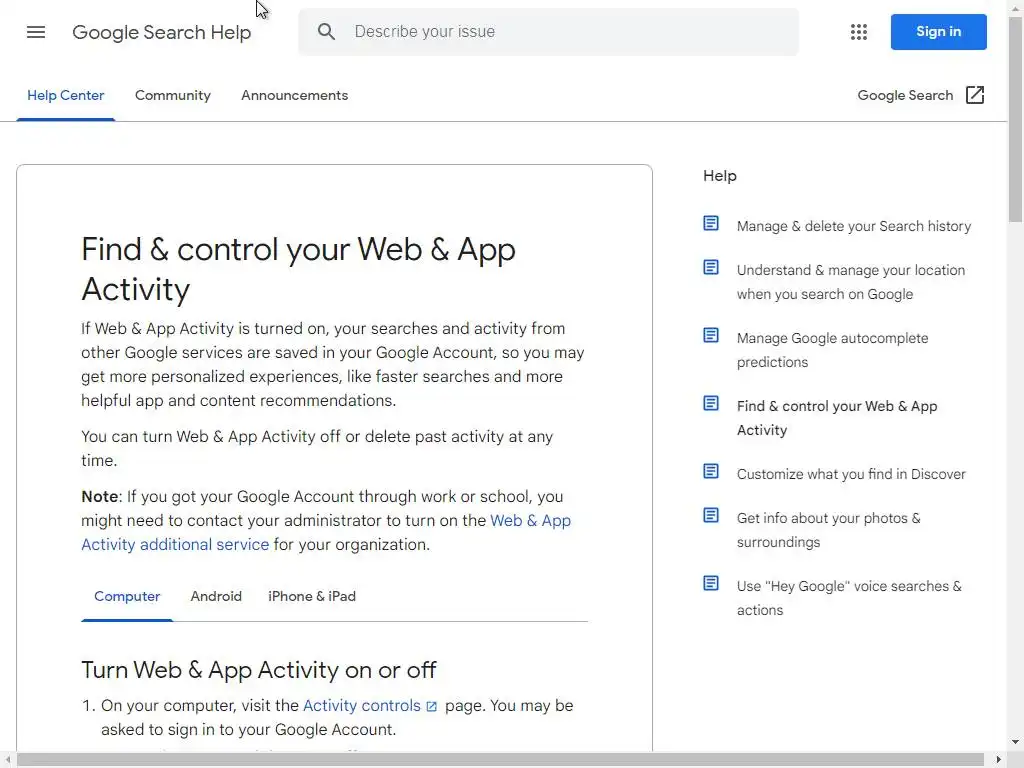The width and height of the screenshot is (1024, 768).
Task: Click the Google Search external-link icon
Action: pyautogui.click(x=975, y=95)
